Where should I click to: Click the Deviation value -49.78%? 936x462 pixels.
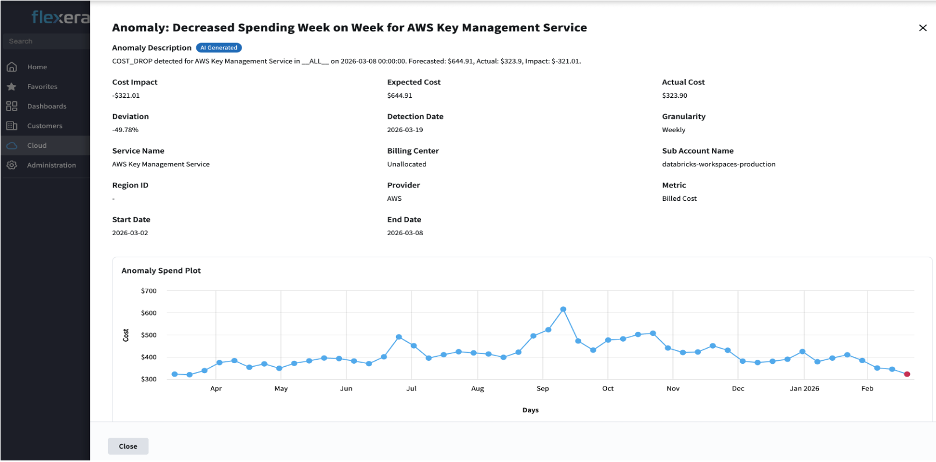click(x=125, y=130)
